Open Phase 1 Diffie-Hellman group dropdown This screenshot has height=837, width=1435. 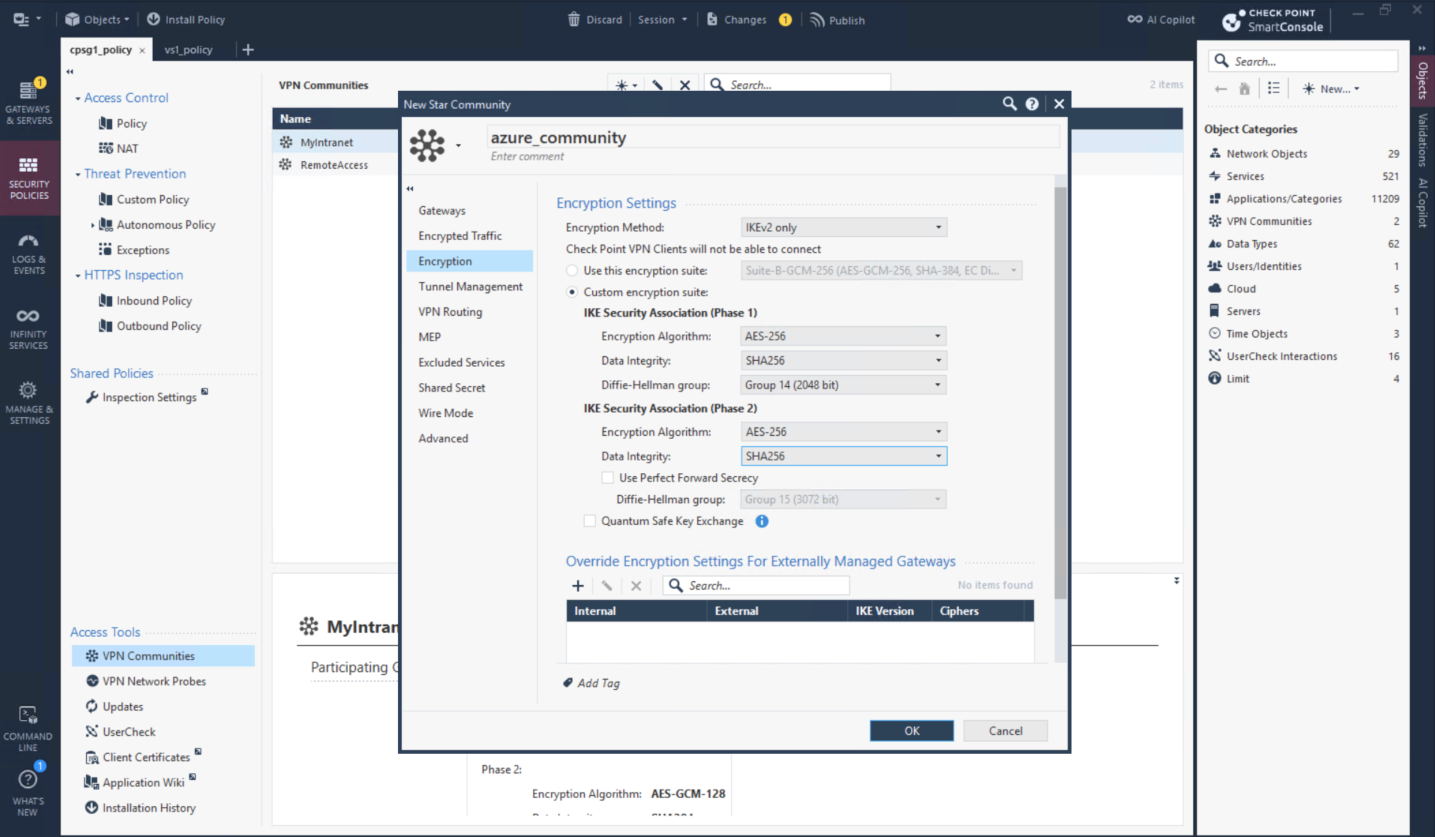844,385
